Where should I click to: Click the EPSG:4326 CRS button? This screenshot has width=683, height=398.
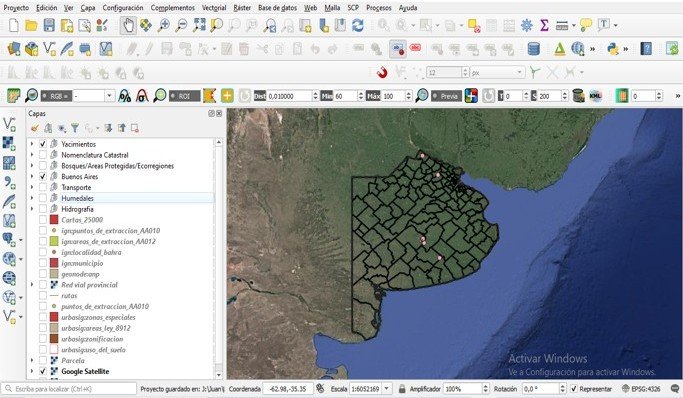click(641, 388)
